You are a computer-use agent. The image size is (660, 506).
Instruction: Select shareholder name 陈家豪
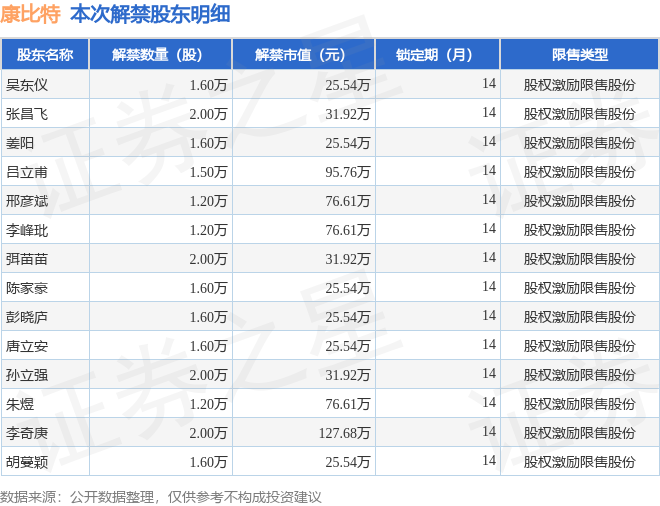(27, 288)
